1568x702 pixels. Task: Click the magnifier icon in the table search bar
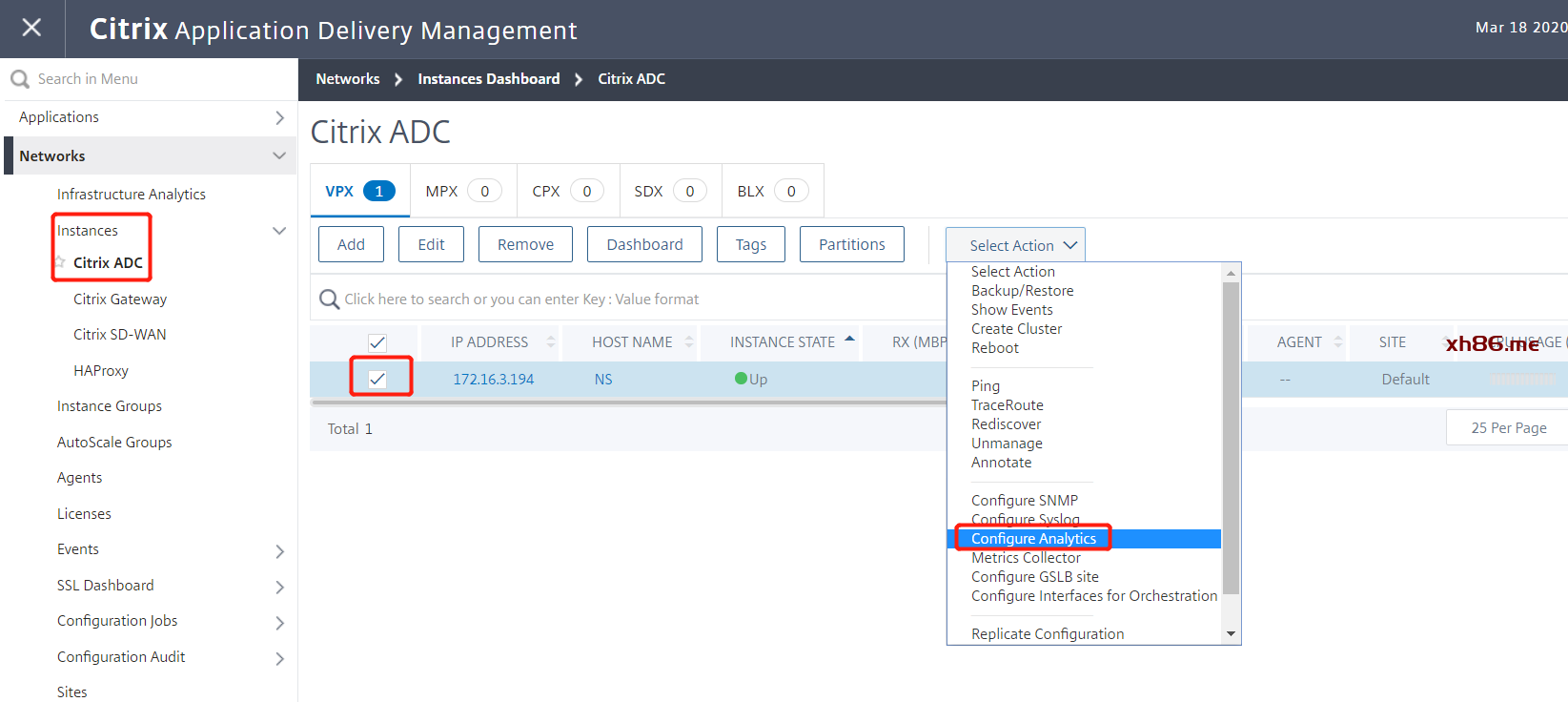[329, 299]
